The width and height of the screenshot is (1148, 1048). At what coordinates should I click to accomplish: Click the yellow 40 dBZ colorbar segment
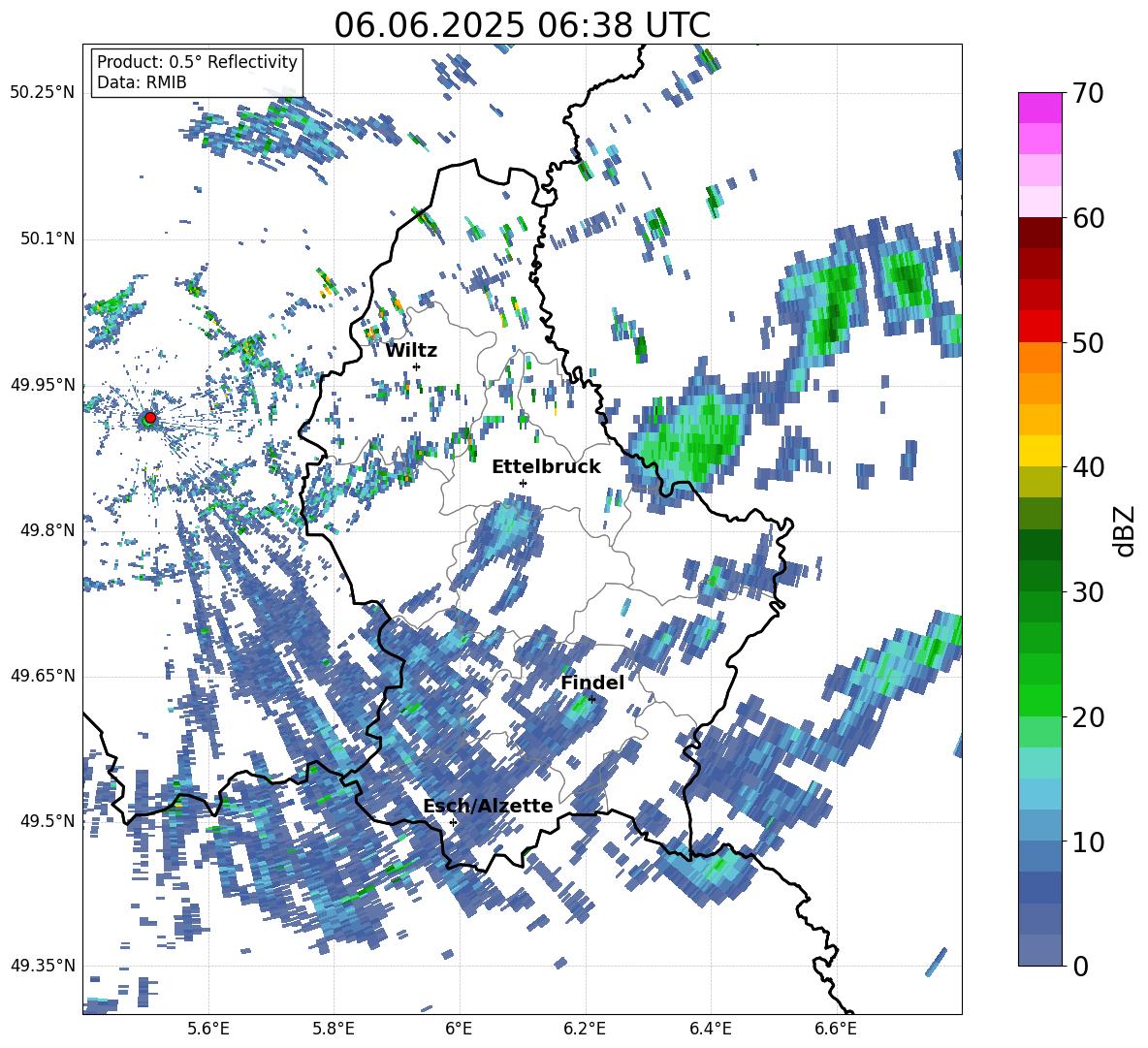(1039, 451)
